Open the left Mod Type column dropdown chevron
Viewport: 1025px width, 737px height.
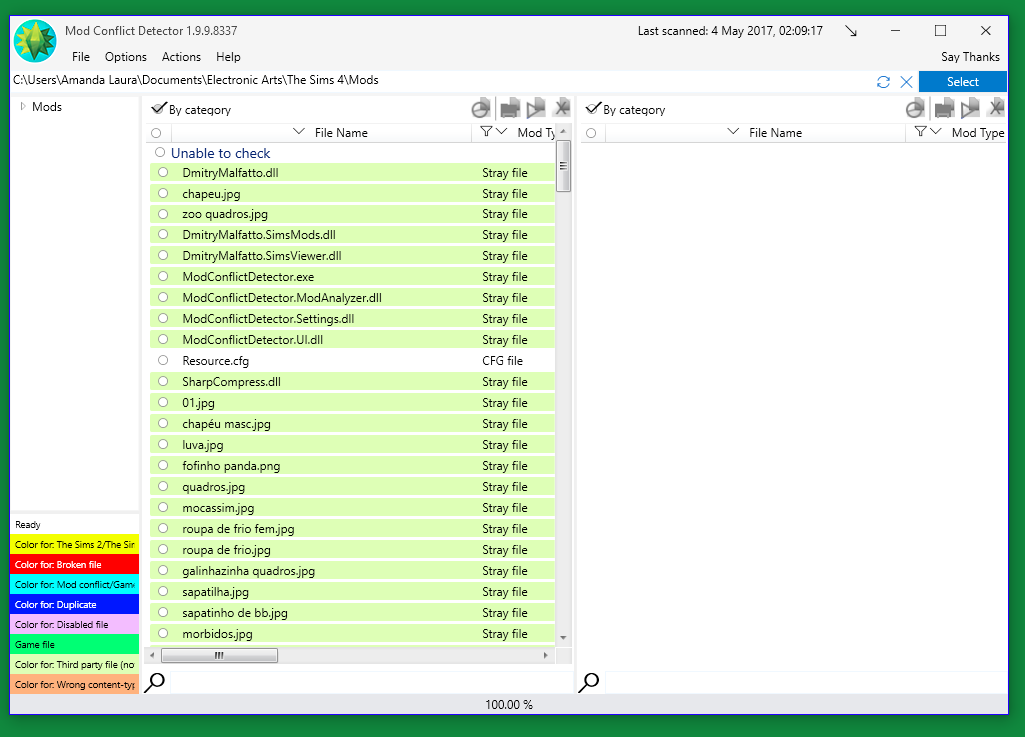coord(502,131)
